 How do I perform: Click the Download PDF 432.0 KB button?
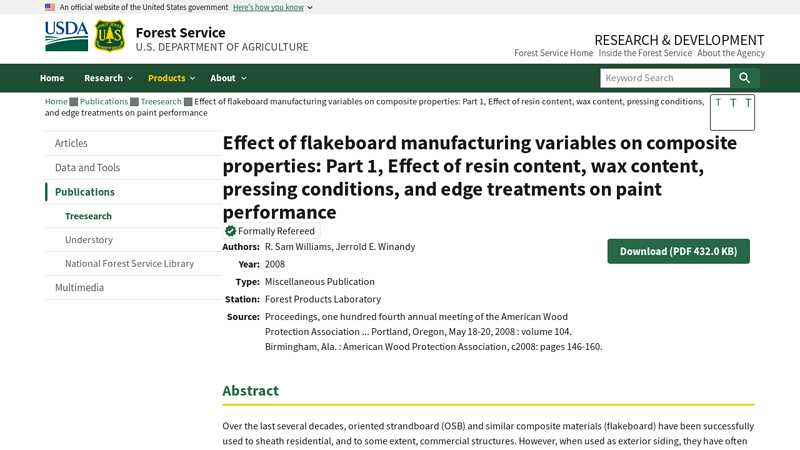pyautogui.click(x=678, y=252)
